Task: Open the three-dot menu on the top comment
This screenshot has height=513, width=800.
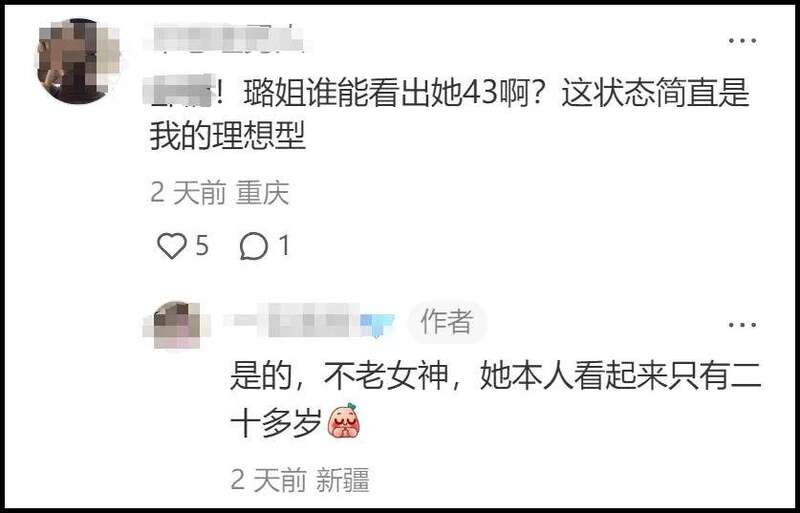Action: (x=742, y=40)
